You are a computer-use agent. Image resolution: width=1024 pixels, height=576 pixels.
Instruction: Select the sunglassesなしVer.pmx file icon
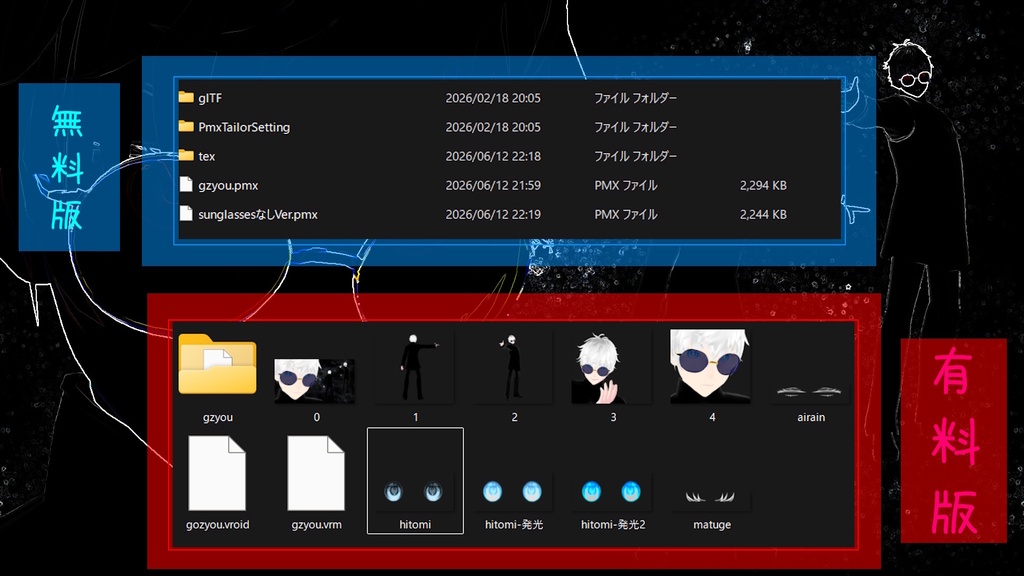click(x=186, y=214)
